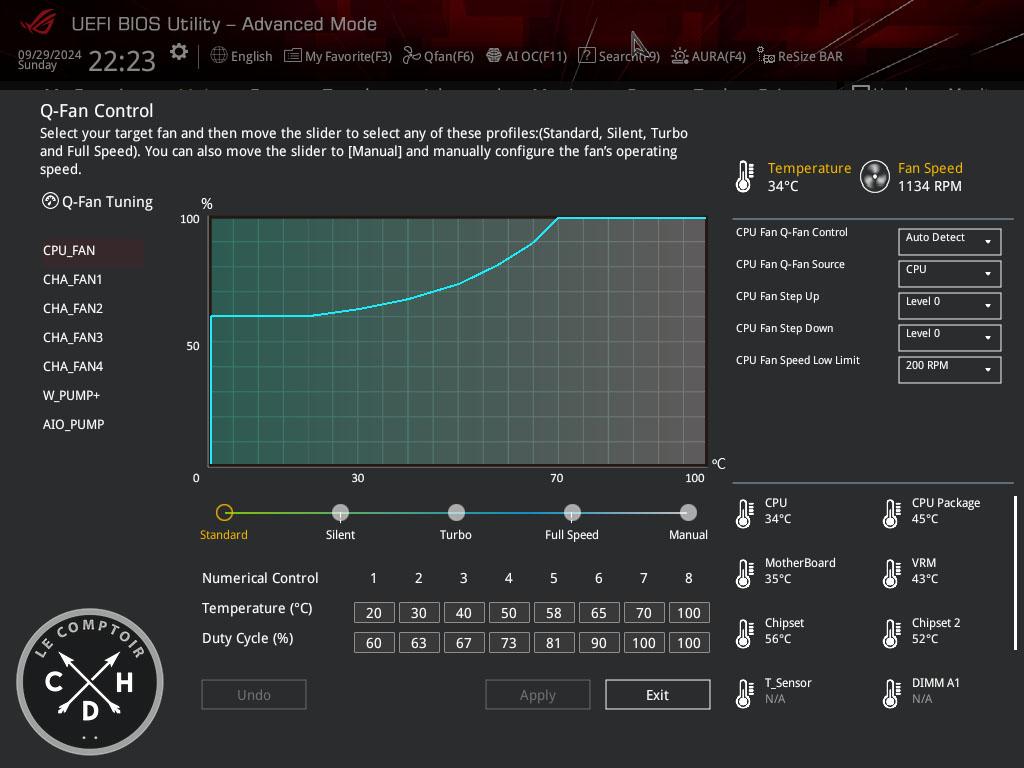Select the Silent fan profile point

(340, 513)
